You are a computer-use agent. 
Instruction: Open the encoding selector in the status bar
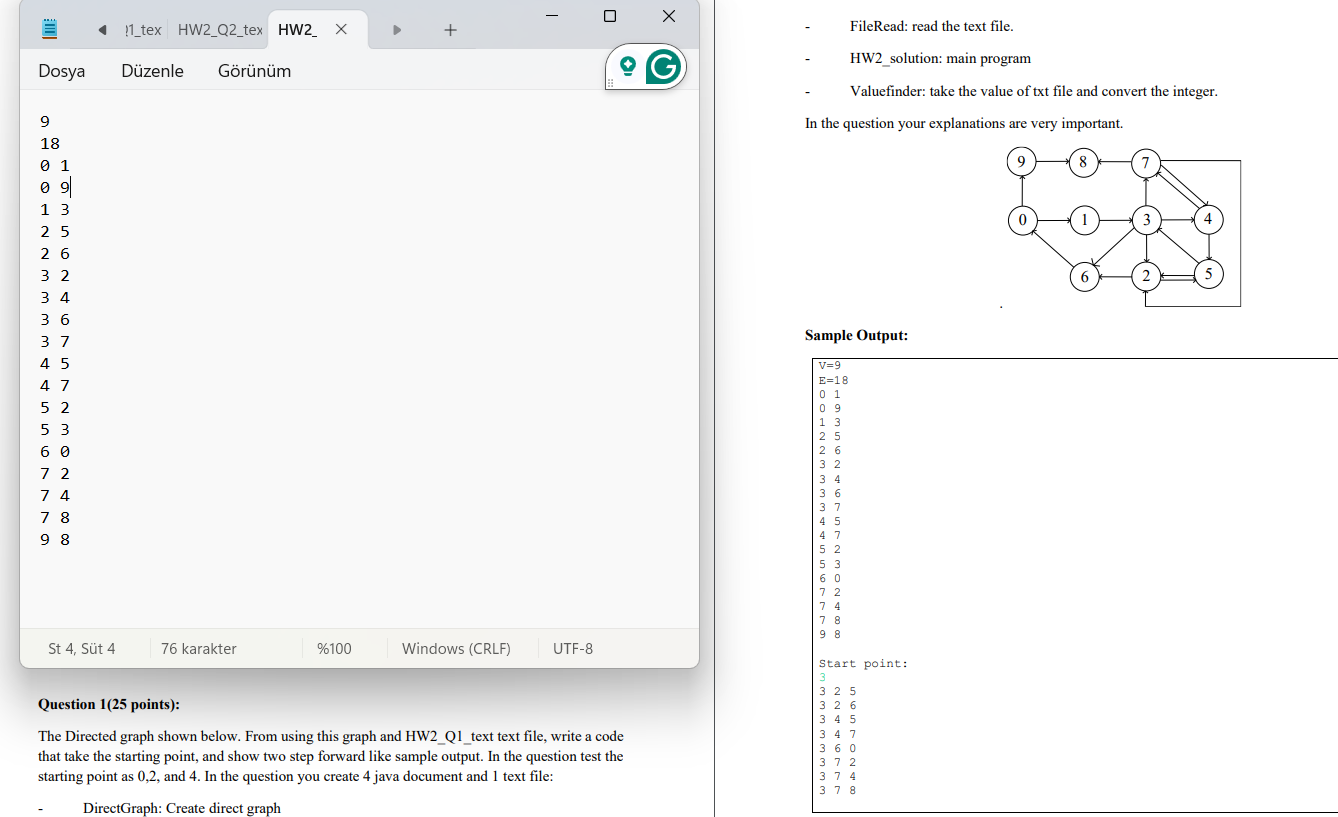(573, 648)
